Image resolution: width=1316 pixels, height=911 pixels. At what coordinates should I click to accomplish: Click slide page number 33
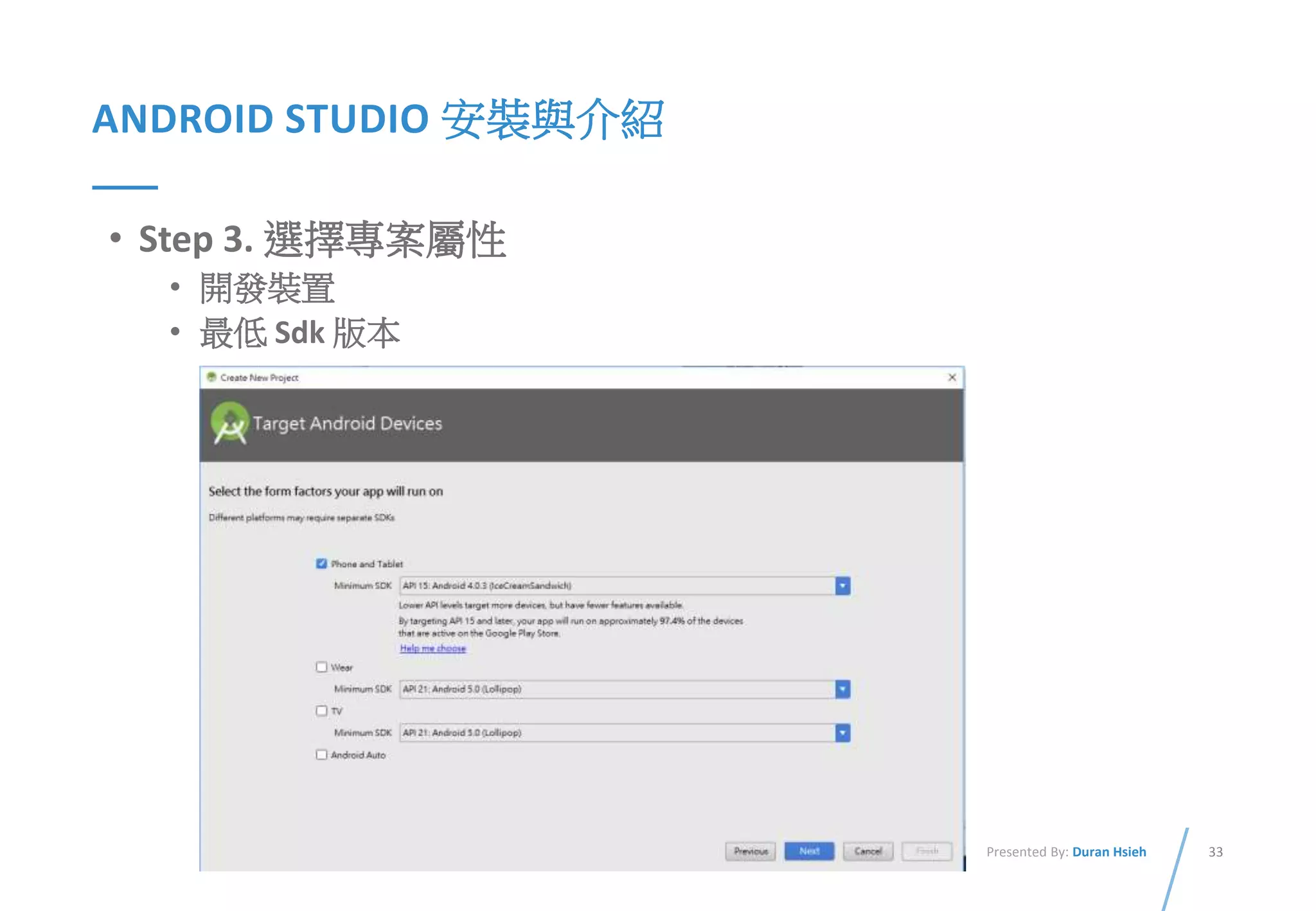coord(1215,852)
